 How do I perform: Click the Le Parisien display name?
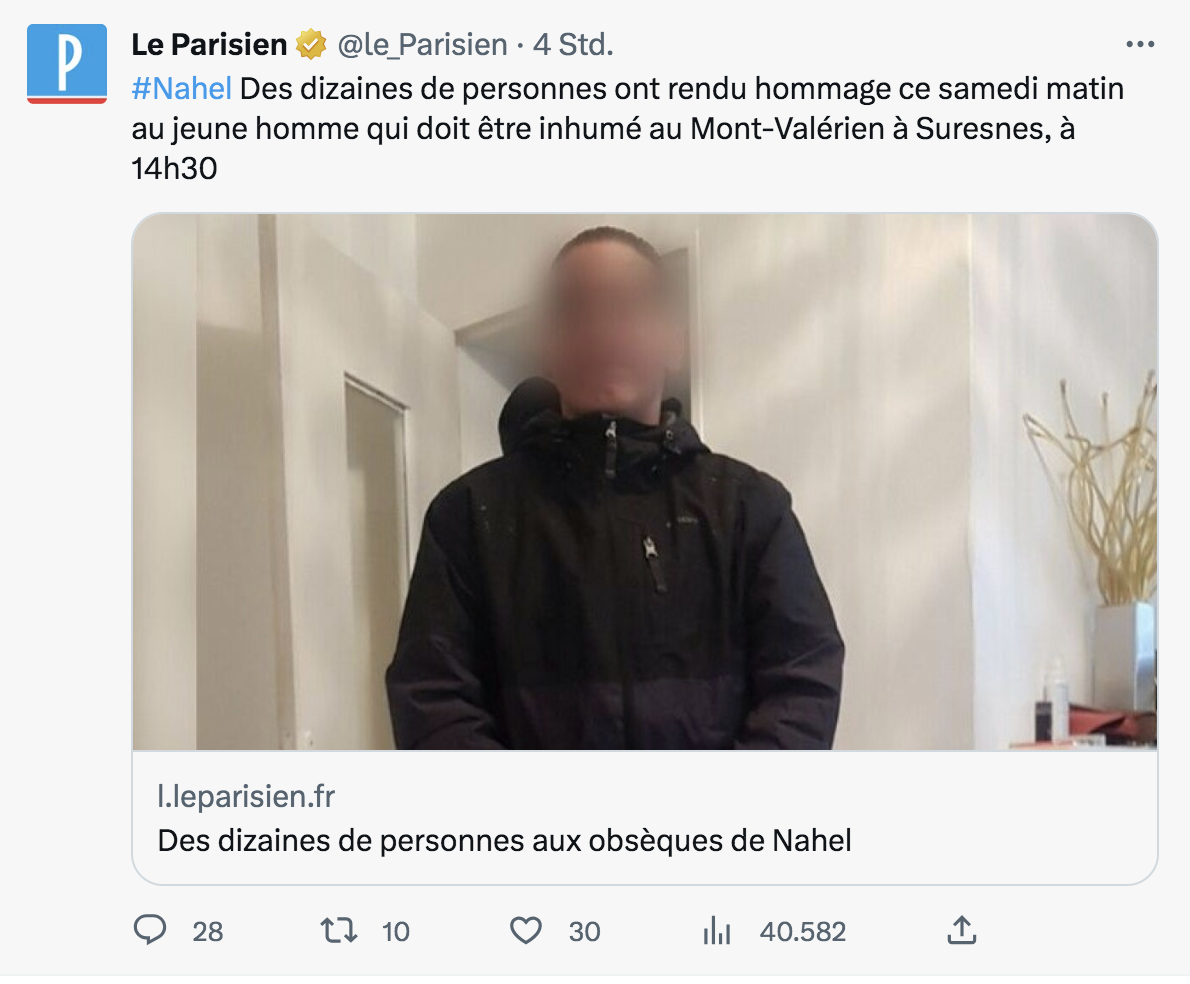pos(209,45)
